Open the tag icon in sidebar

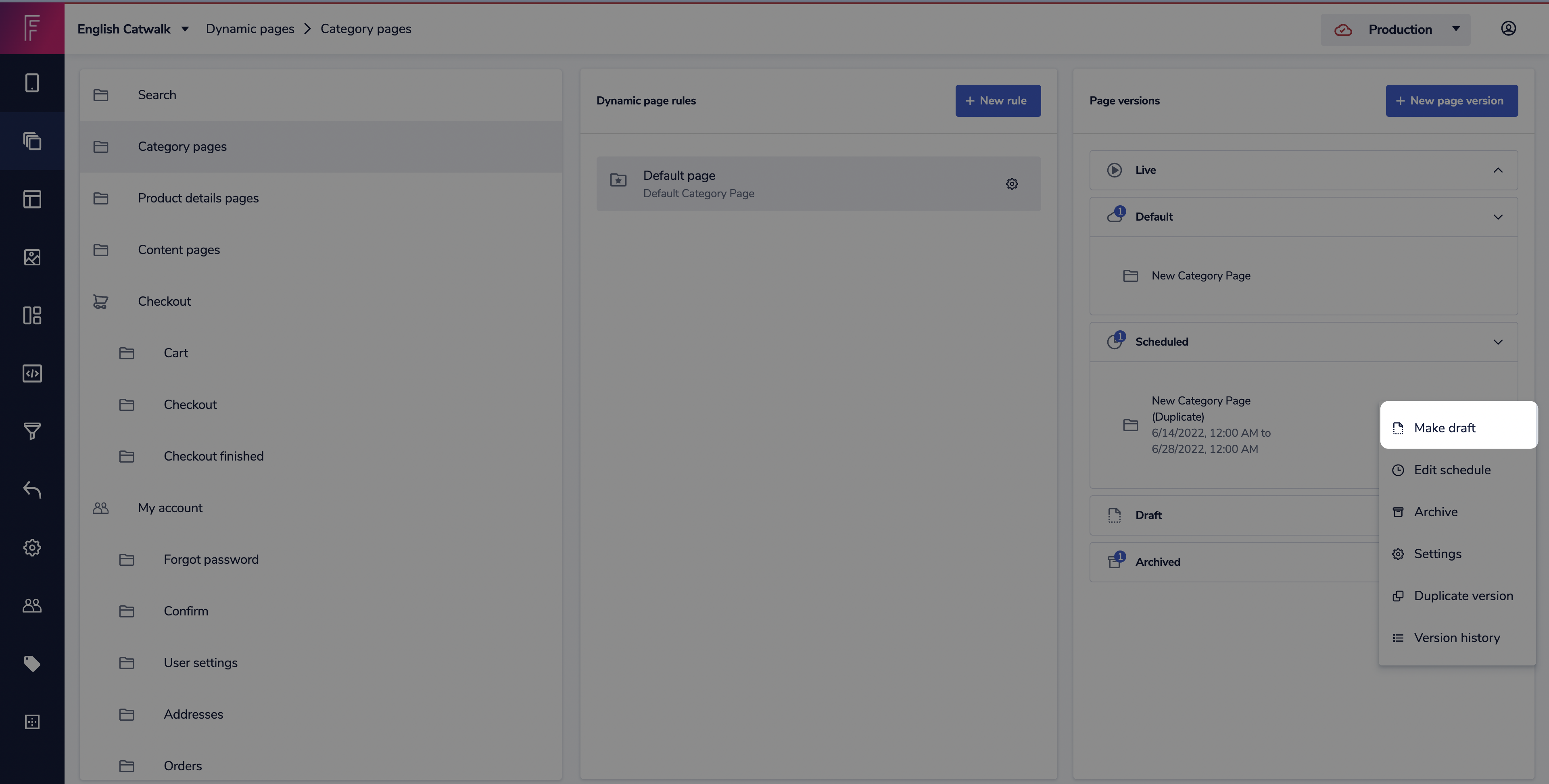point(32,663)
